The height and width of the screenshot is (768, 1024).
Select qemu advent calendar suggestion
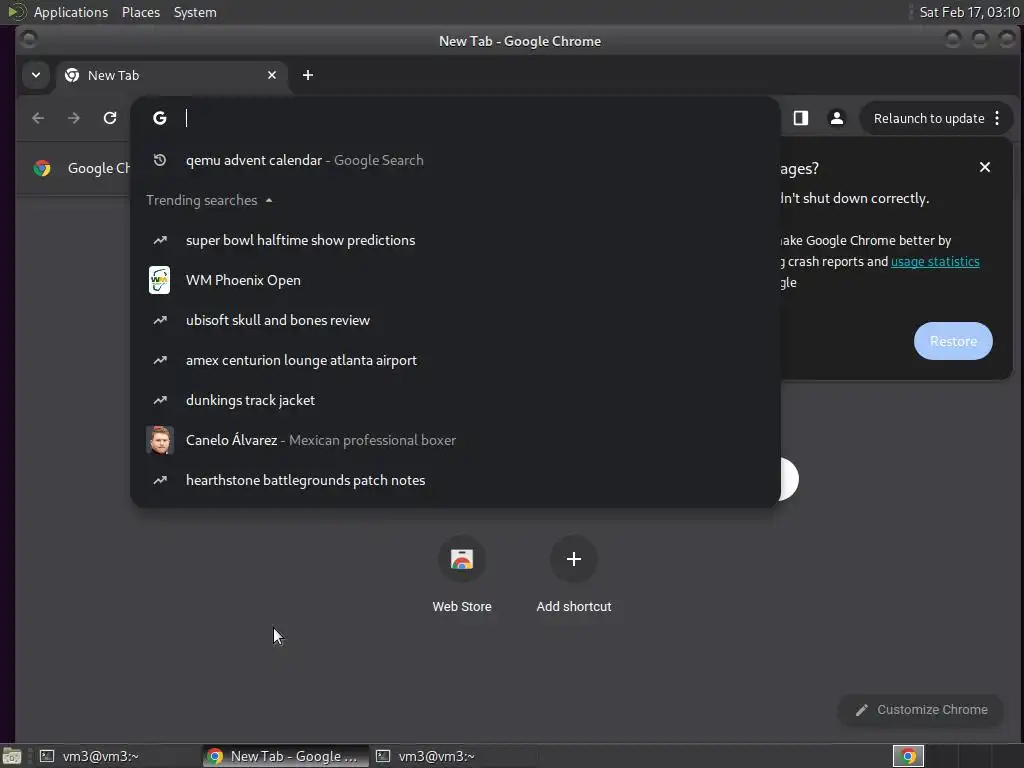pyautogui.click(x=455, y=160)
